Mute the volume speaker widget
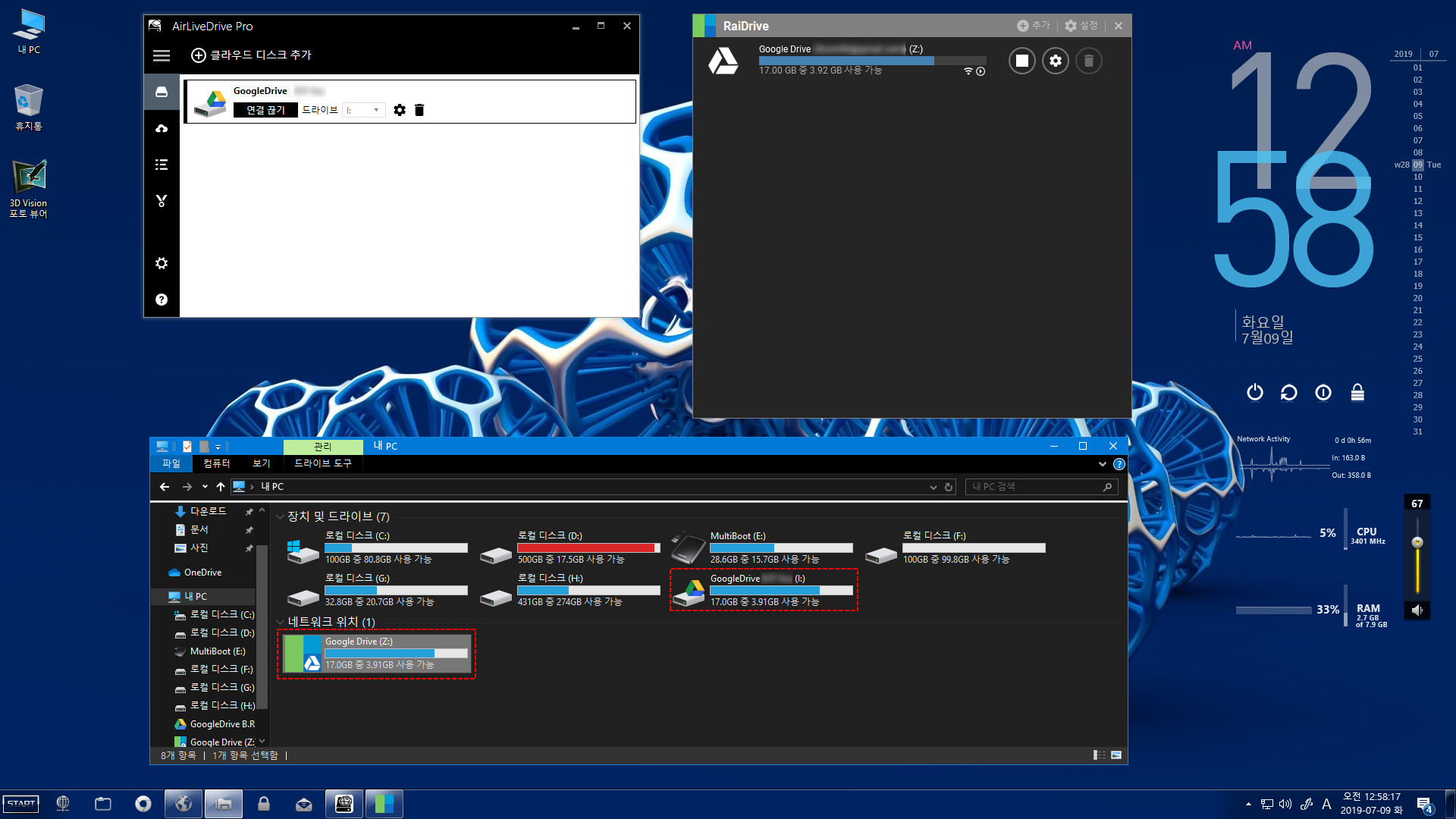 1417,610
